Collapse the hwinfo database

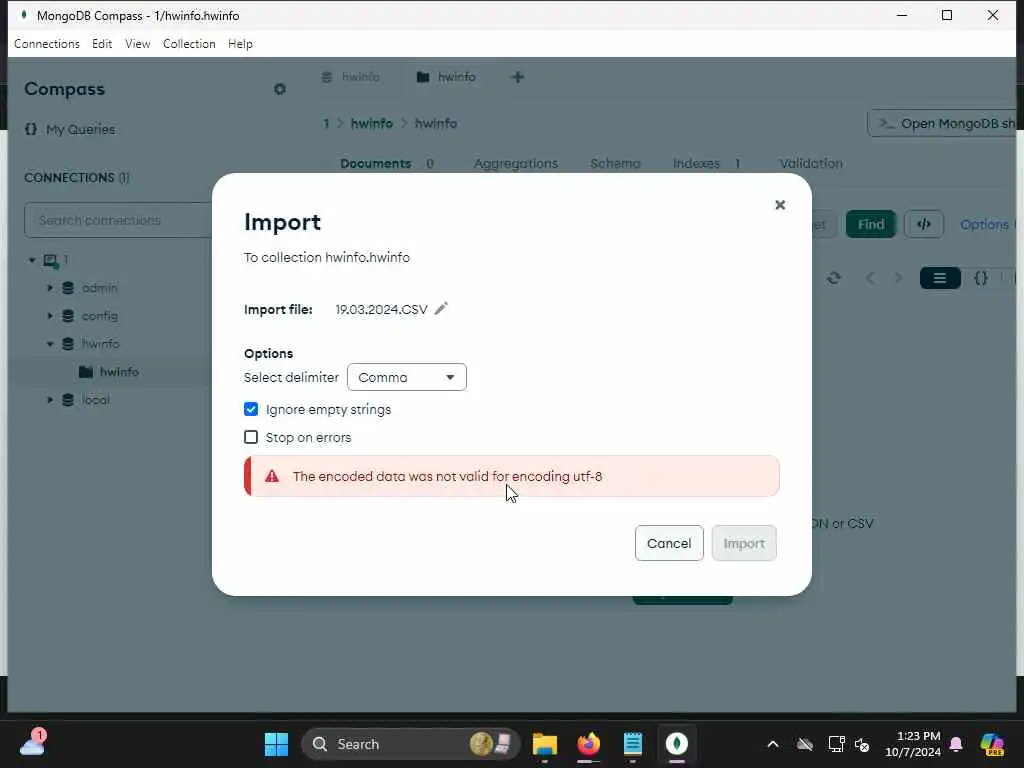point(50,344)
